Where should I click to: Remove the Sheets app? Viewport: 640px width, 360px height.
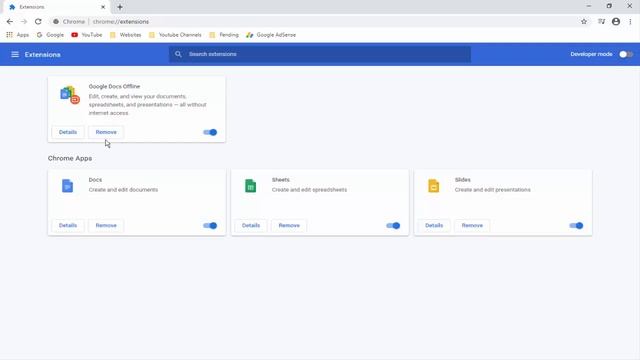pos(289,226)
